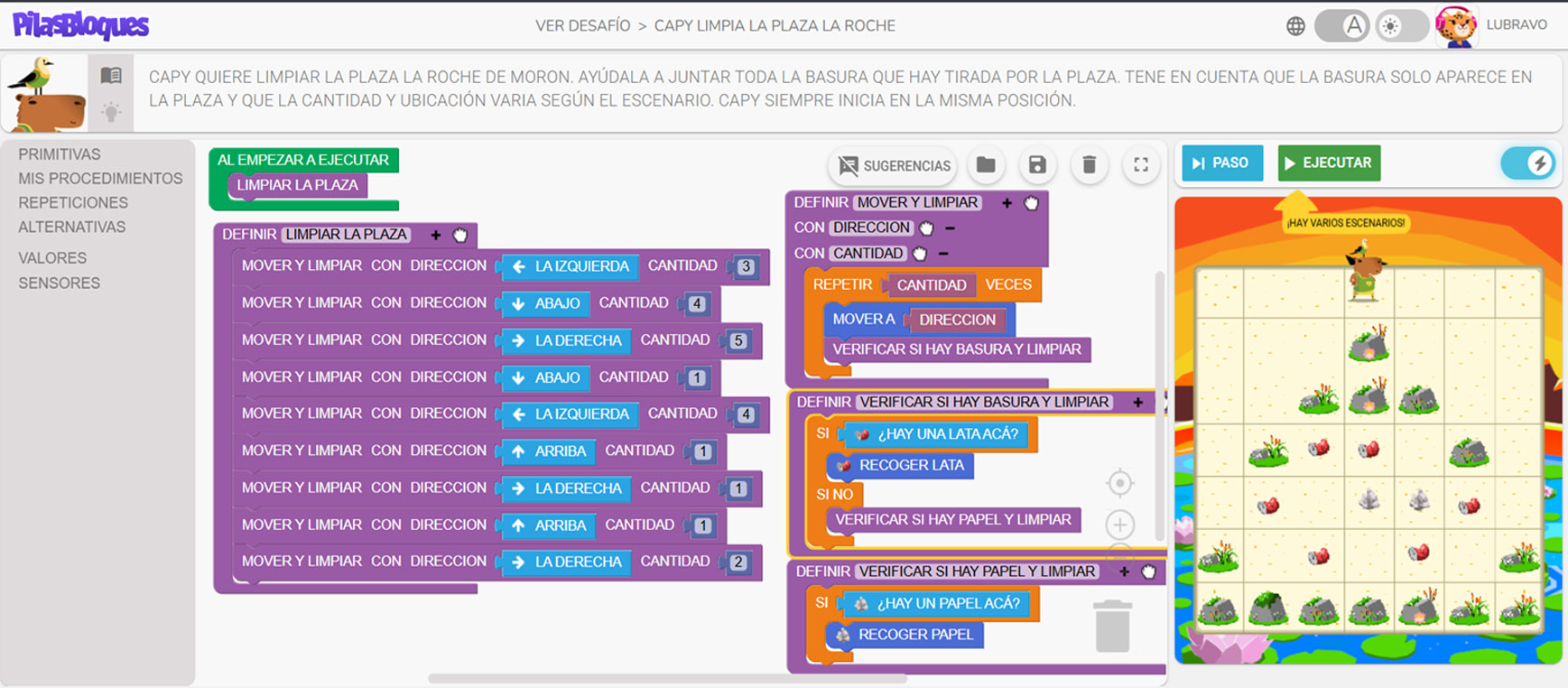Edit the MOVER Y LIMPIAR procedure name
The height and width of the screenshot is (688, 1568).
(x=918, y=203)
